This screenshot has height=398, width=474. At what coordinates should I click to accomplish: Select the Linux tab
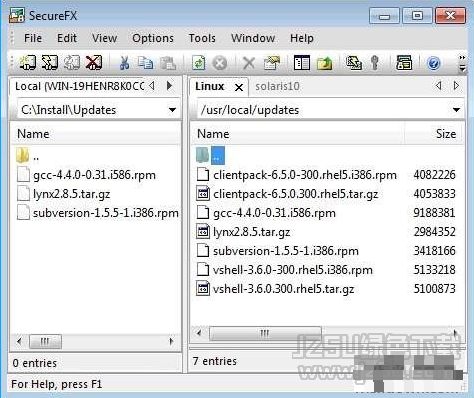pos(209,86)
